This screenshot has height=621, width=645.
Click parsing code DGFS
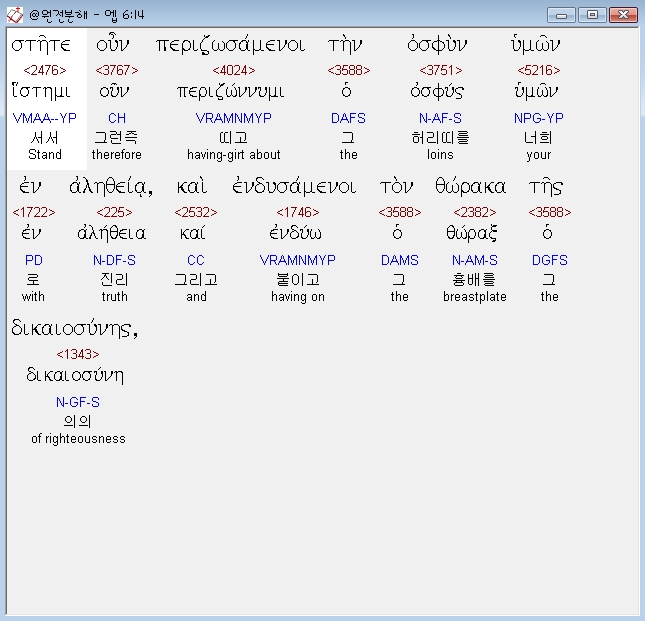550,260
